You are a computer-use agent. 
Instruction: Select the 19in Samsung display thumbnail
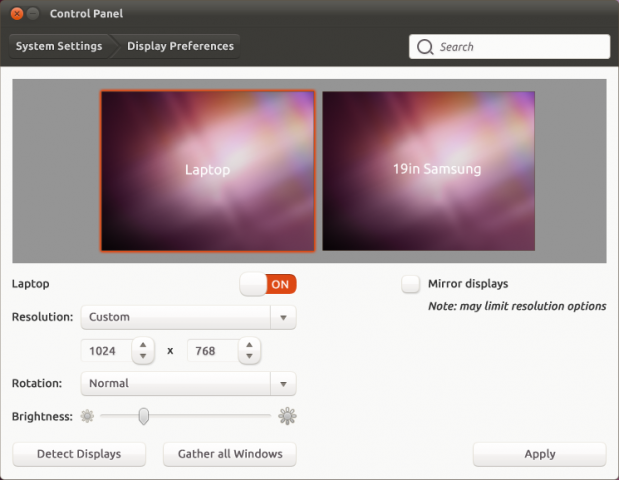tap(429, 171)
